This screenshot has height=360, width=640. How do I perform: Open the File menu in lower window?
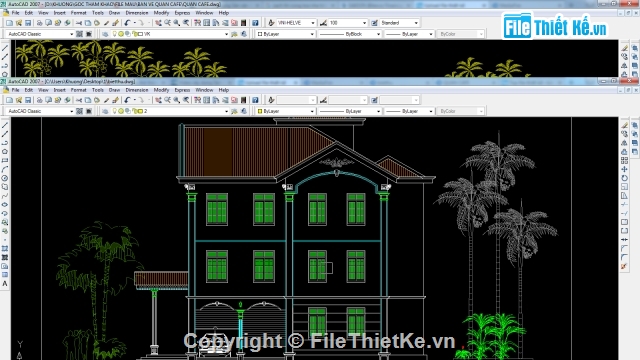click(16, 90)
